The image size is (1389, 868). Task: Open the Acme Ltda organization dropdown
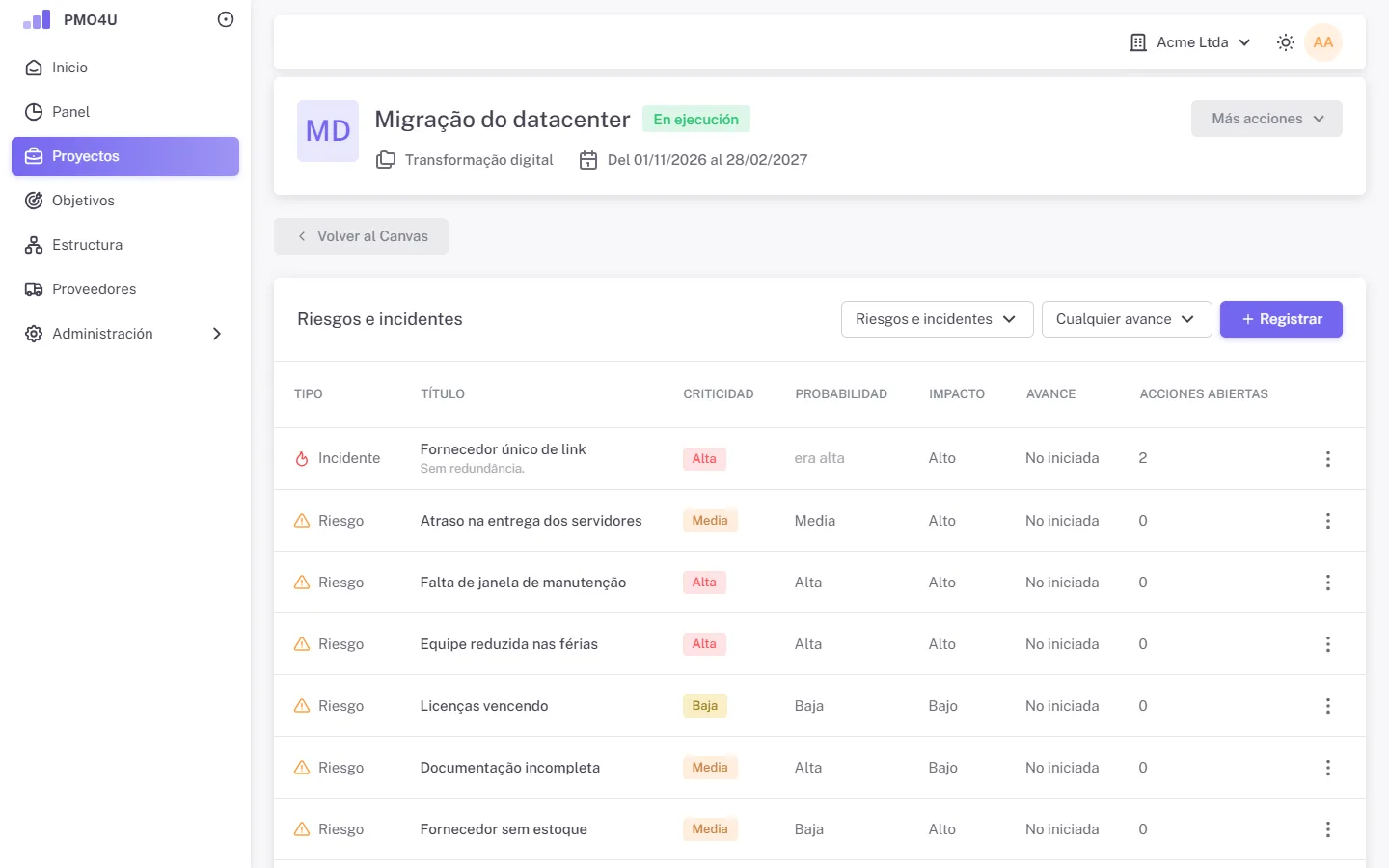[1190, 42]
